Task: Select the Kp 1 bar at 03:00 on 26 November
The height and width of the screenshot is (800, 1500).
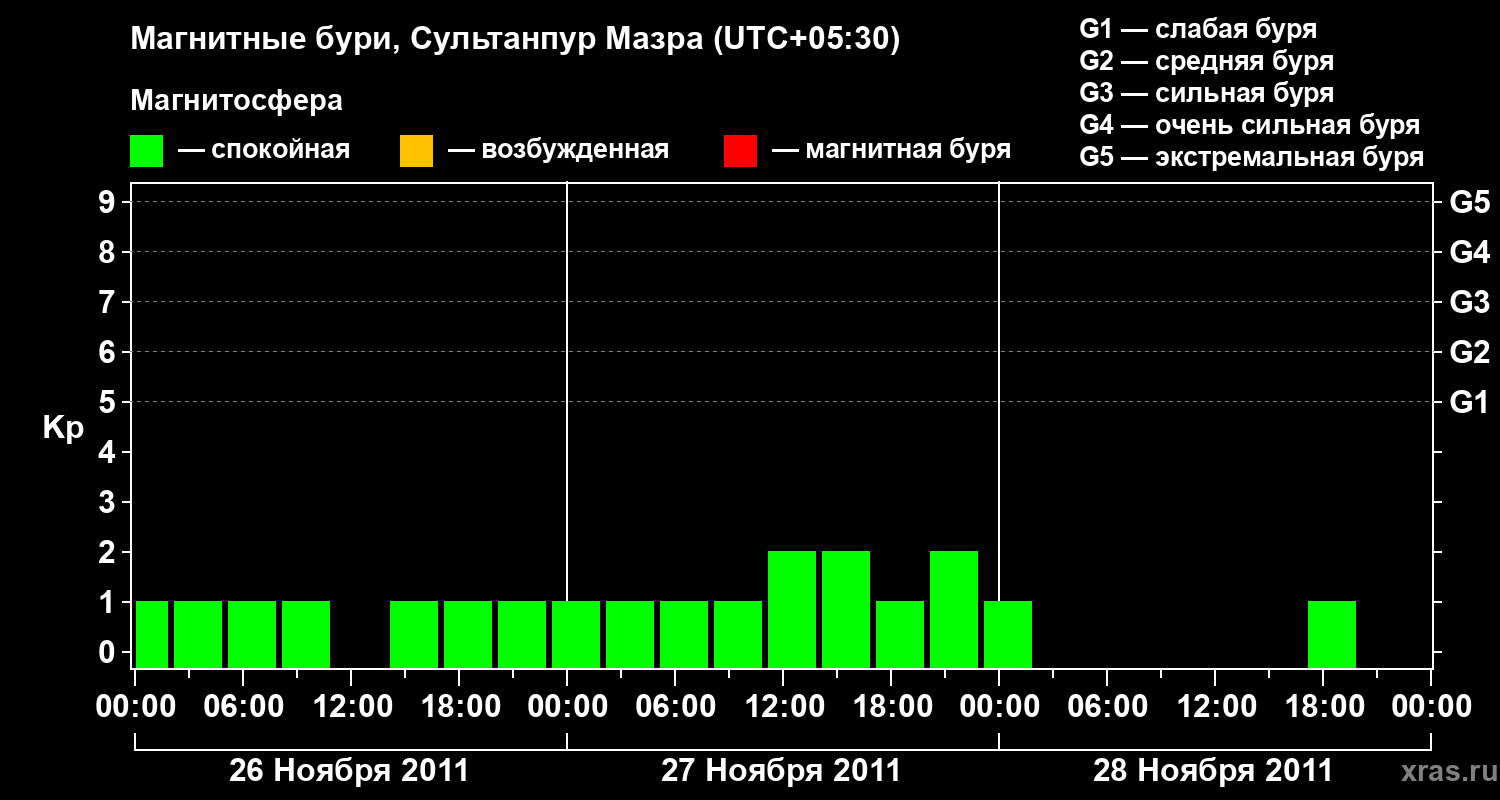Action: pos(198,634)
